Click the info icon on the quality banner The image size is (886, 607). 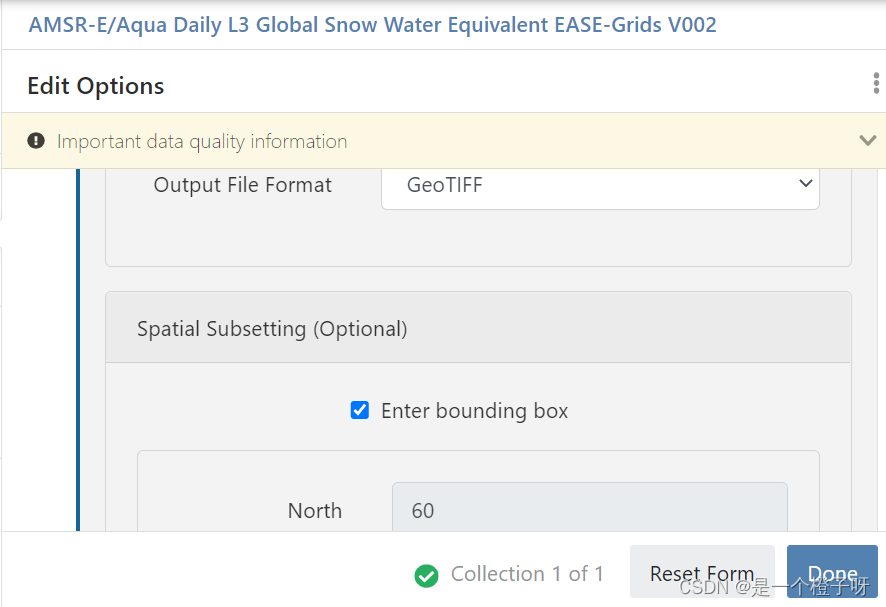coord(35,140)
